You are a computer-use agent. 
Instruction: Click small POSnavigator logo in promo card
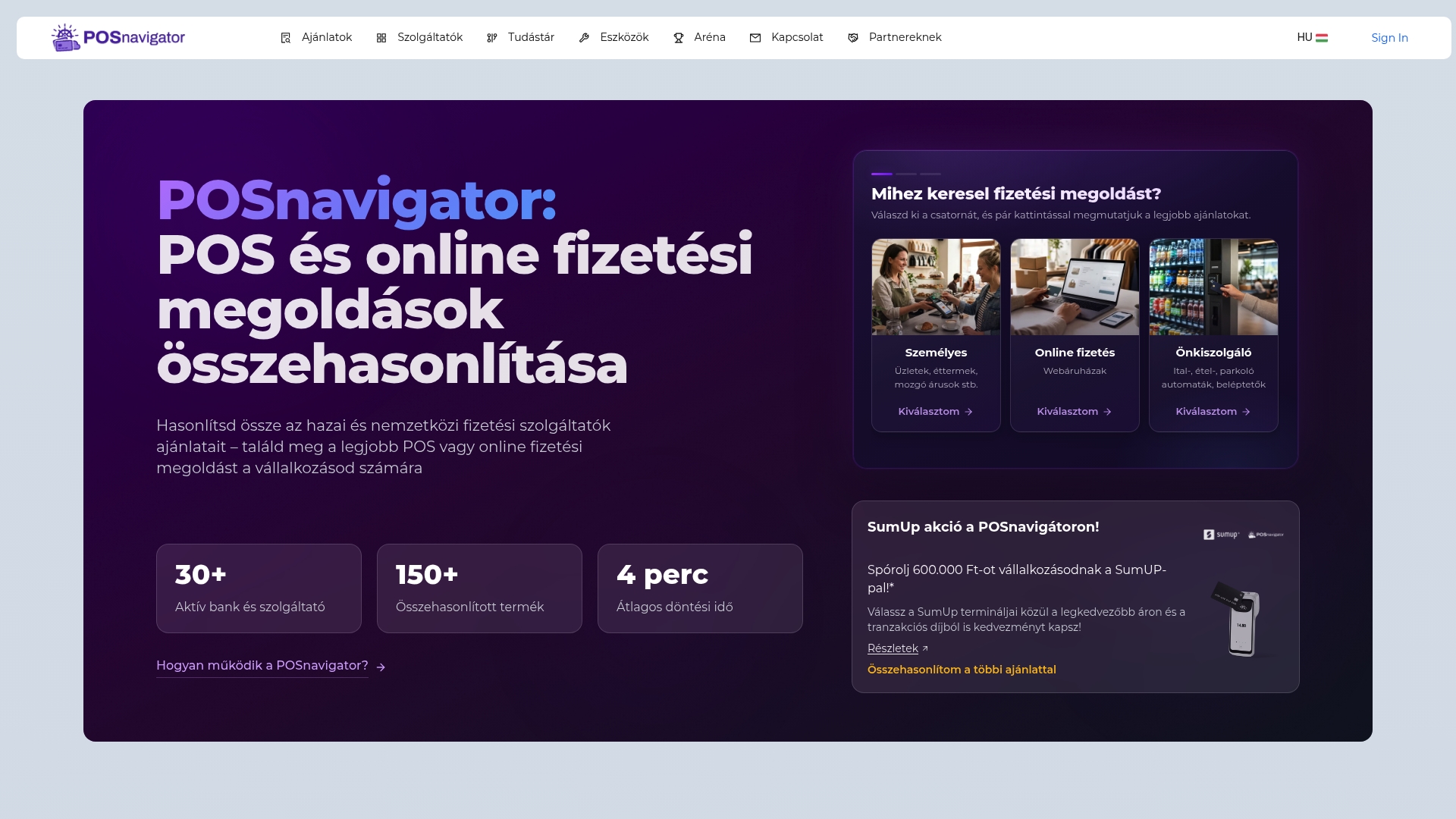(x=1266, y=535)
